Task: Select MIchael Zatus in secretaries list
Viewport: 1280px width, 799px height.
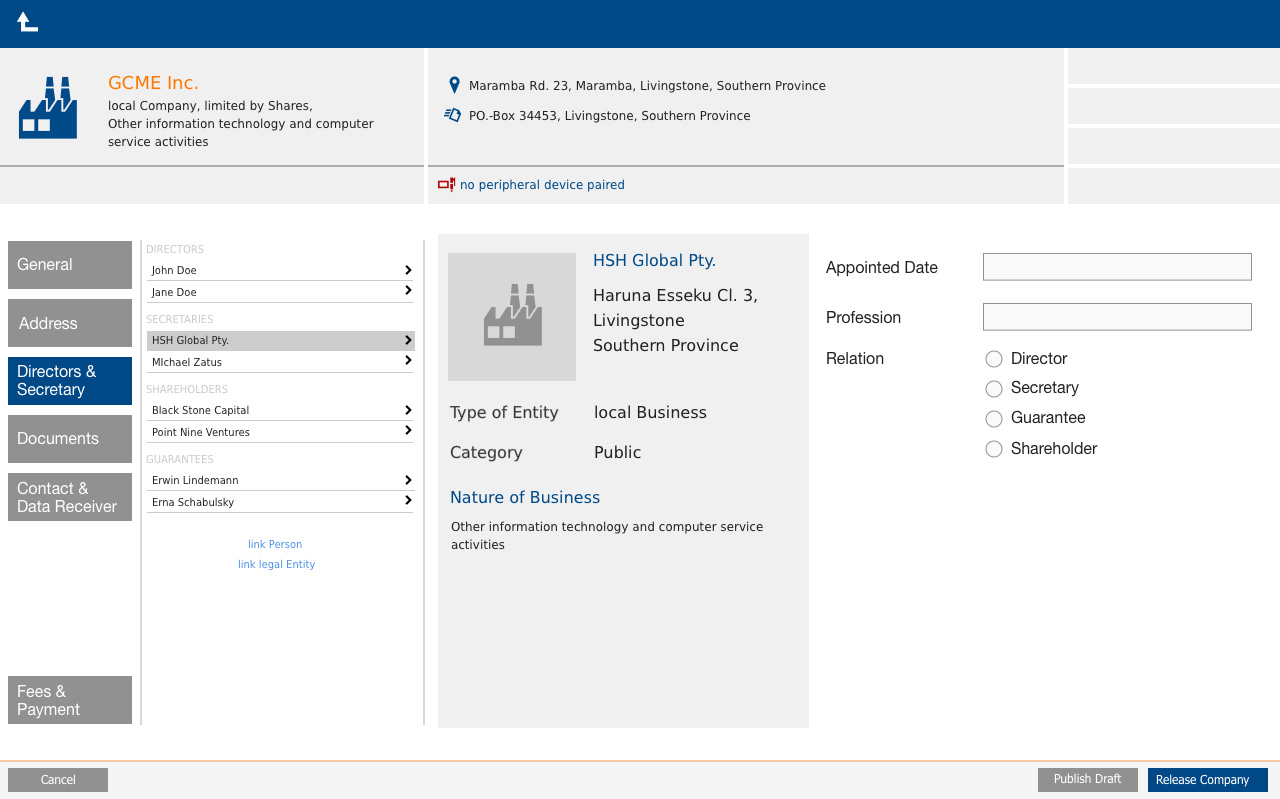Action: click(280, 362)
